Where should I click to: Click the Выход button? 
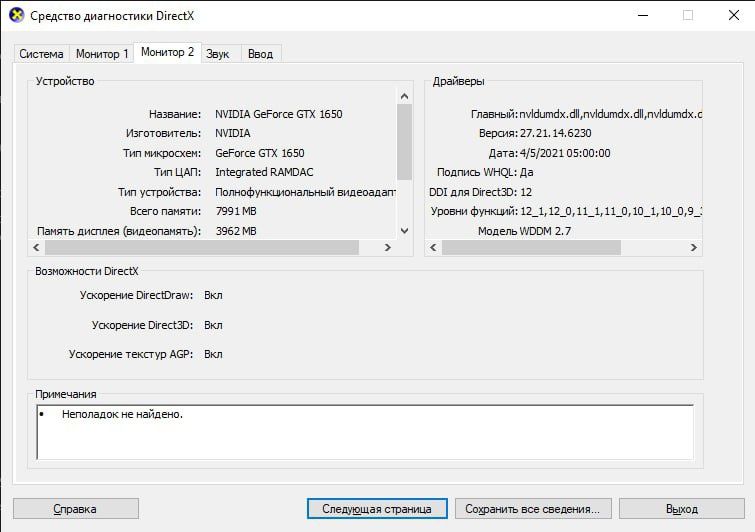click(x=681, y=508)
